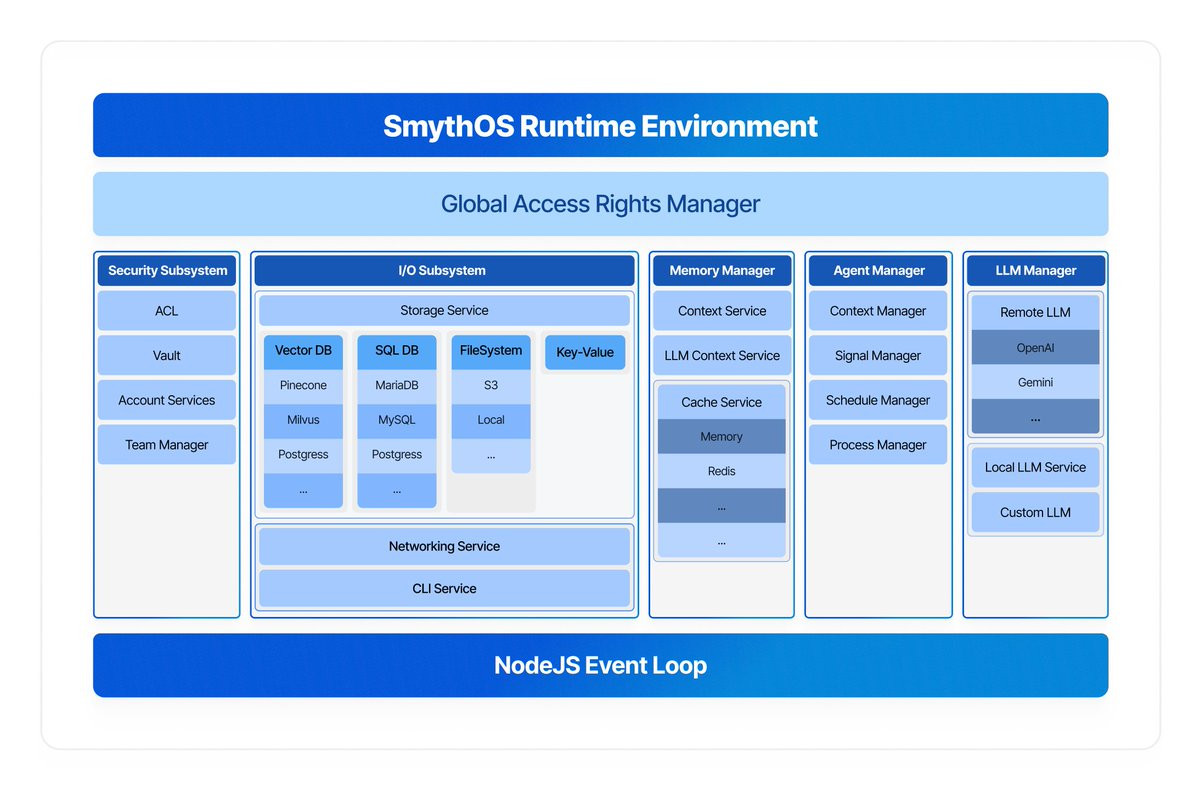This screenshot has width=1200, height=797.
Task: Click the NodeJS Event Loop banner
Action: tap(600, 665)
